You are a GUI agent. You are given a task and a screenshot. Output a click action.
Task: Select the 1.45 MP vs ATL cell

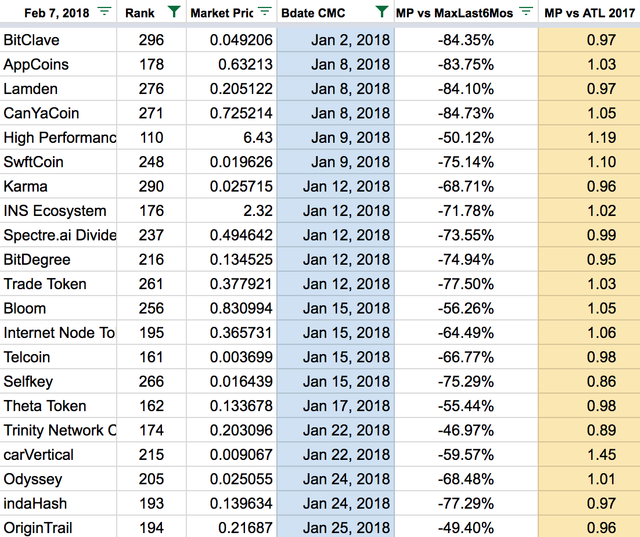(589, 455)
